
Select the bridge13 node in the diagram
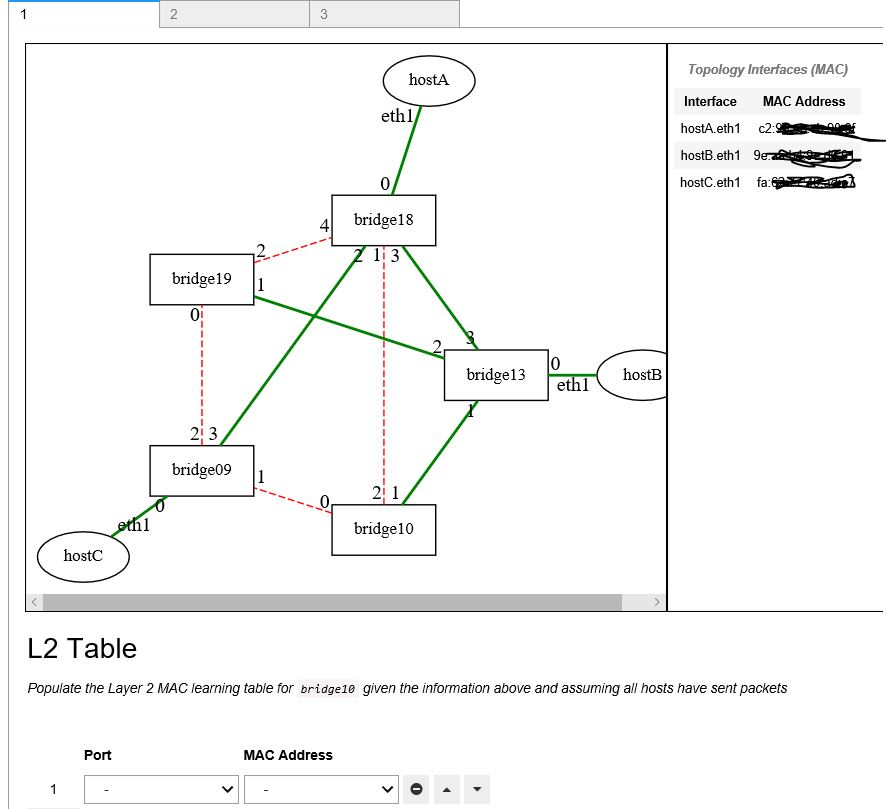click(x=496, y=374)
